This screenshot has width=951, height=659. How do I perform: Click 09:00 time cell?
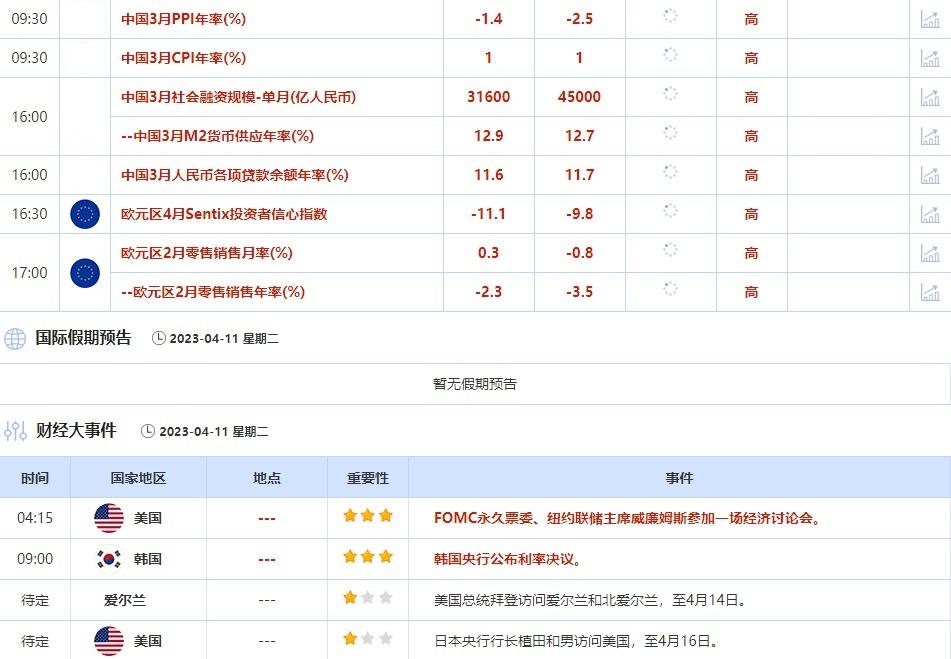tap(35, 559)
